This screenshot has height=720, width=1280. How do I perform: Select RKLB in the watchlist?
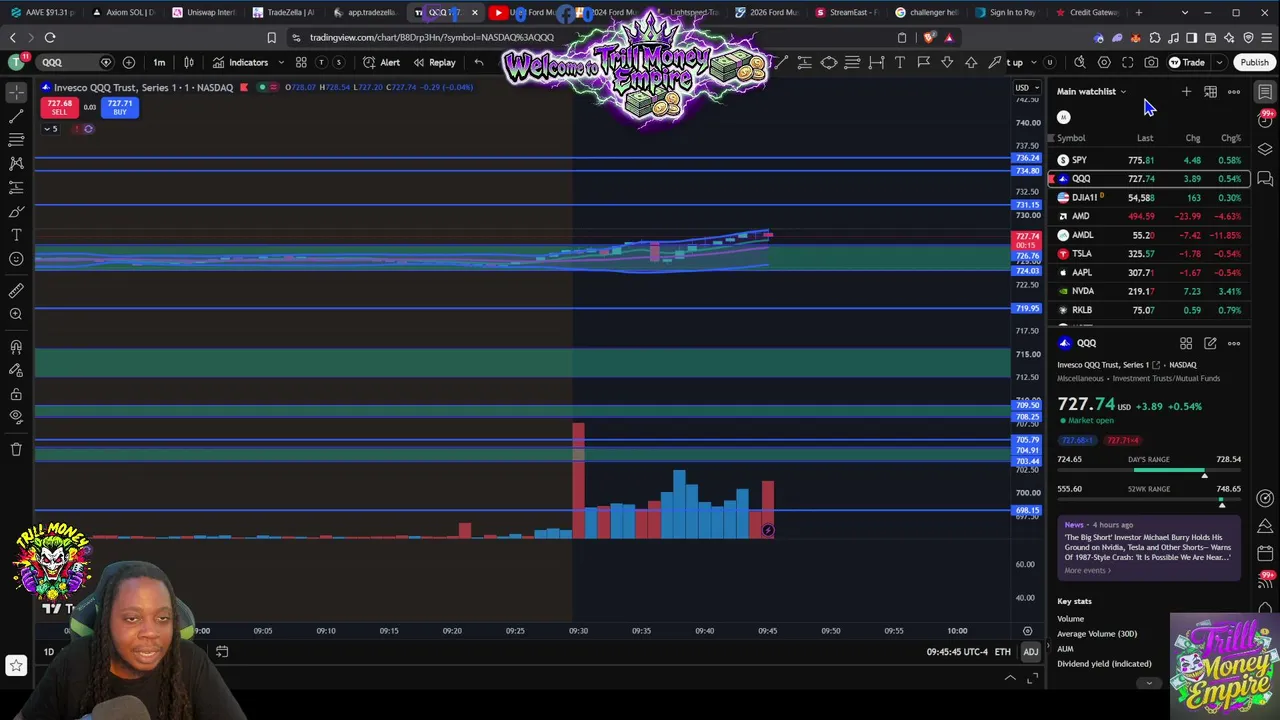1149,310
